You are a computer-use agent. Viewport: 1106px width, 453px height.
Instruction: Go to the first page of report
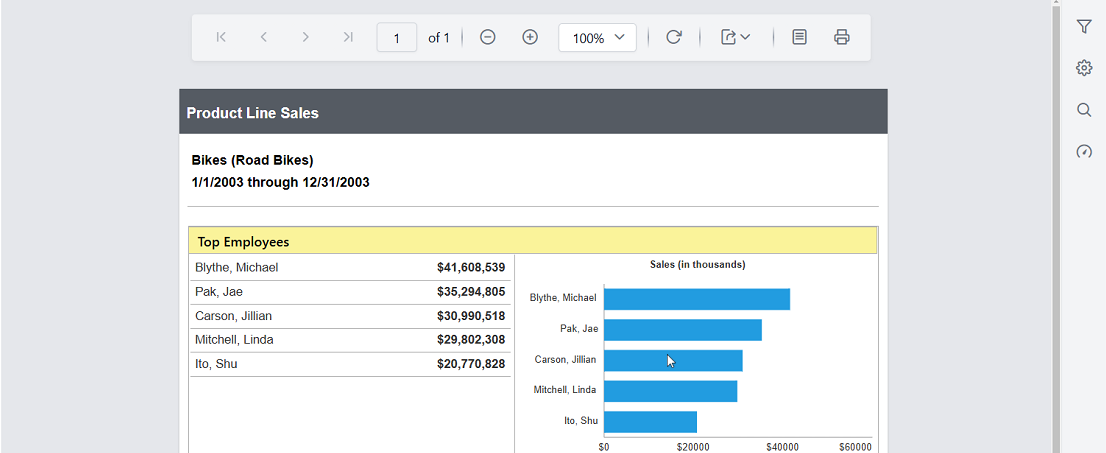[x=221, y=37]
